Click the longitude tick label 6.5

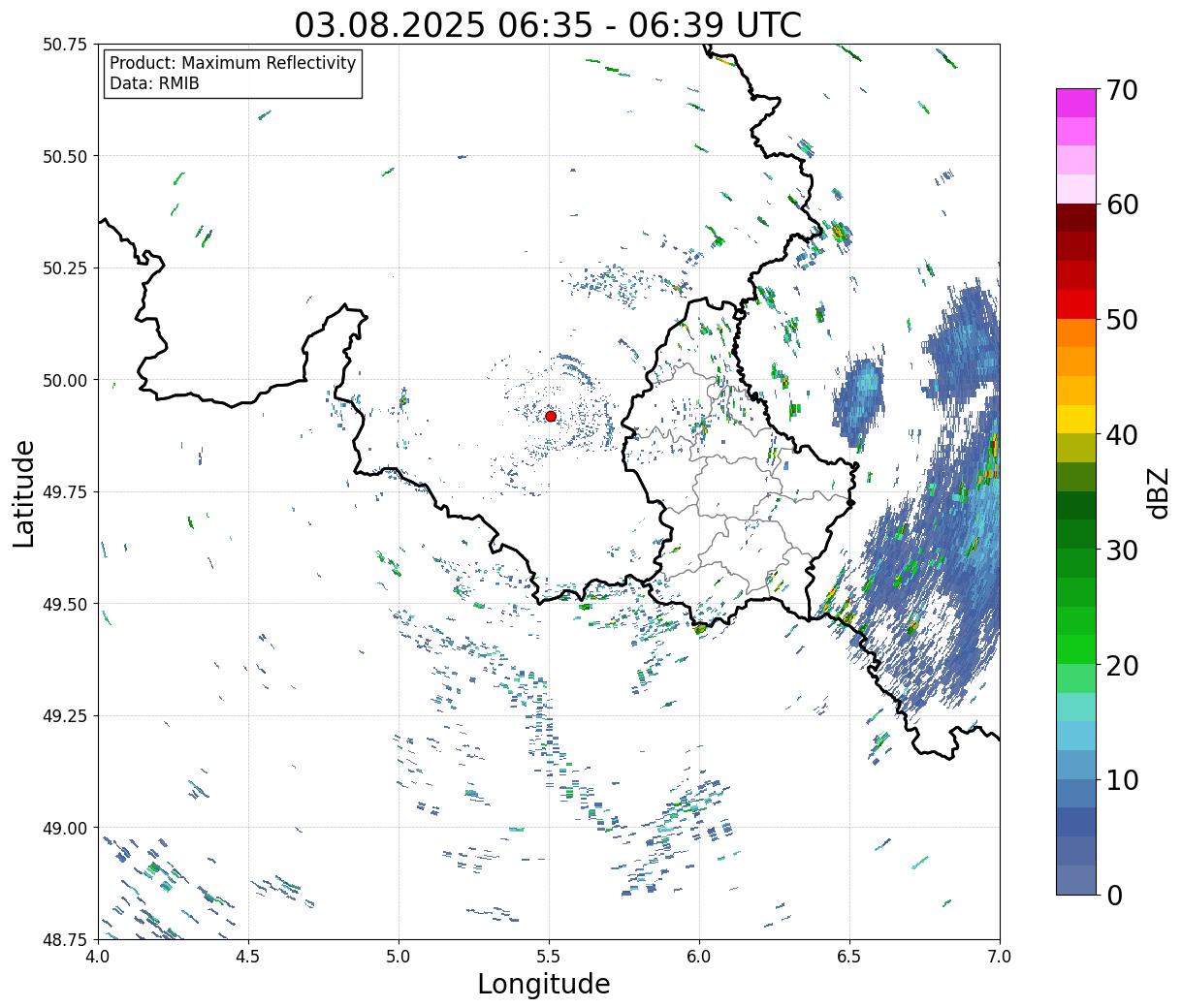(849, 957)
